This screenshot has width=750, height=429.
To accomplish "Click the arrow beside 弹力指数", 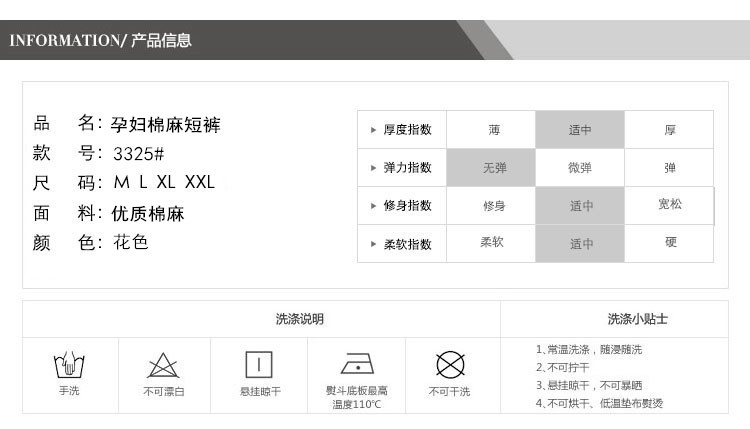I will click(374, 168).
